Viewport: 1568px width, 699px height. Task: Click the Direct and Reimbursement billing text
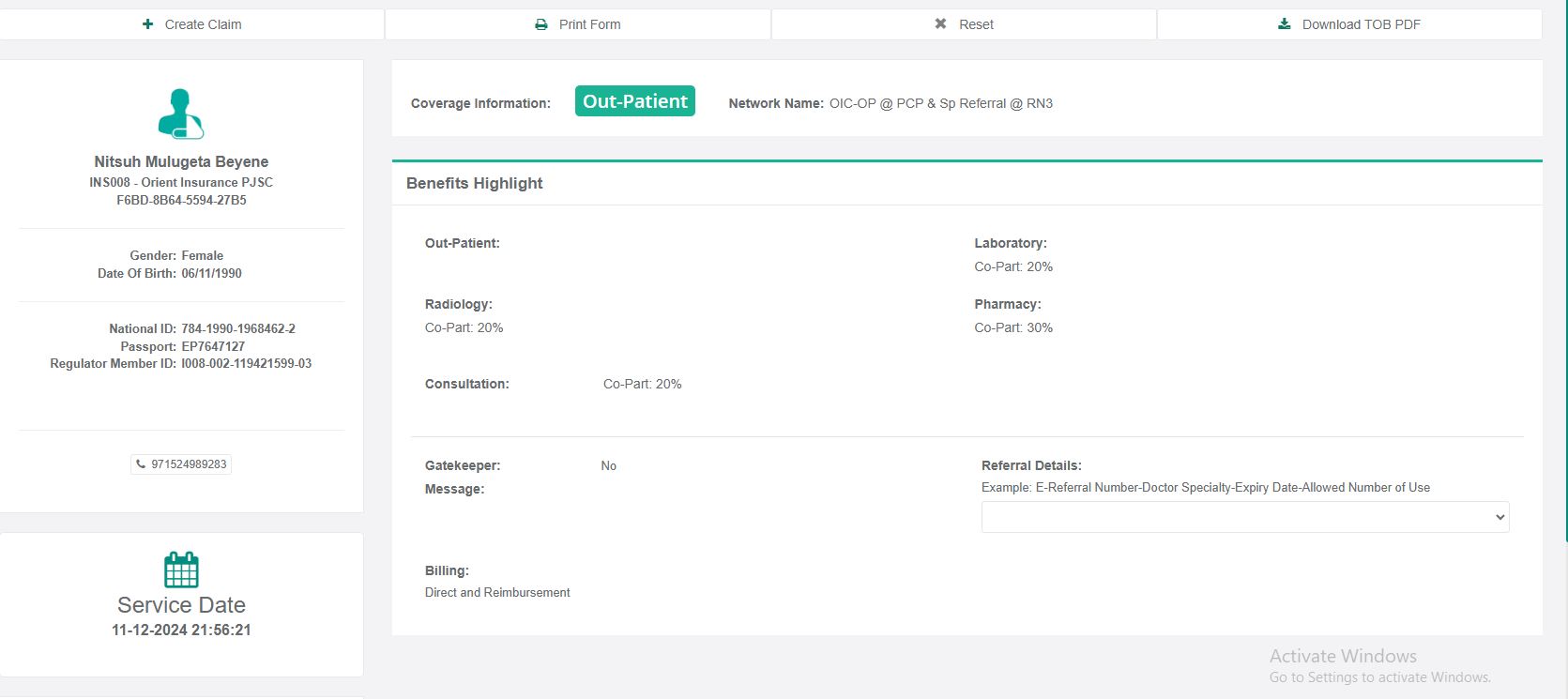pyautogui.click(x=497, y=592)
